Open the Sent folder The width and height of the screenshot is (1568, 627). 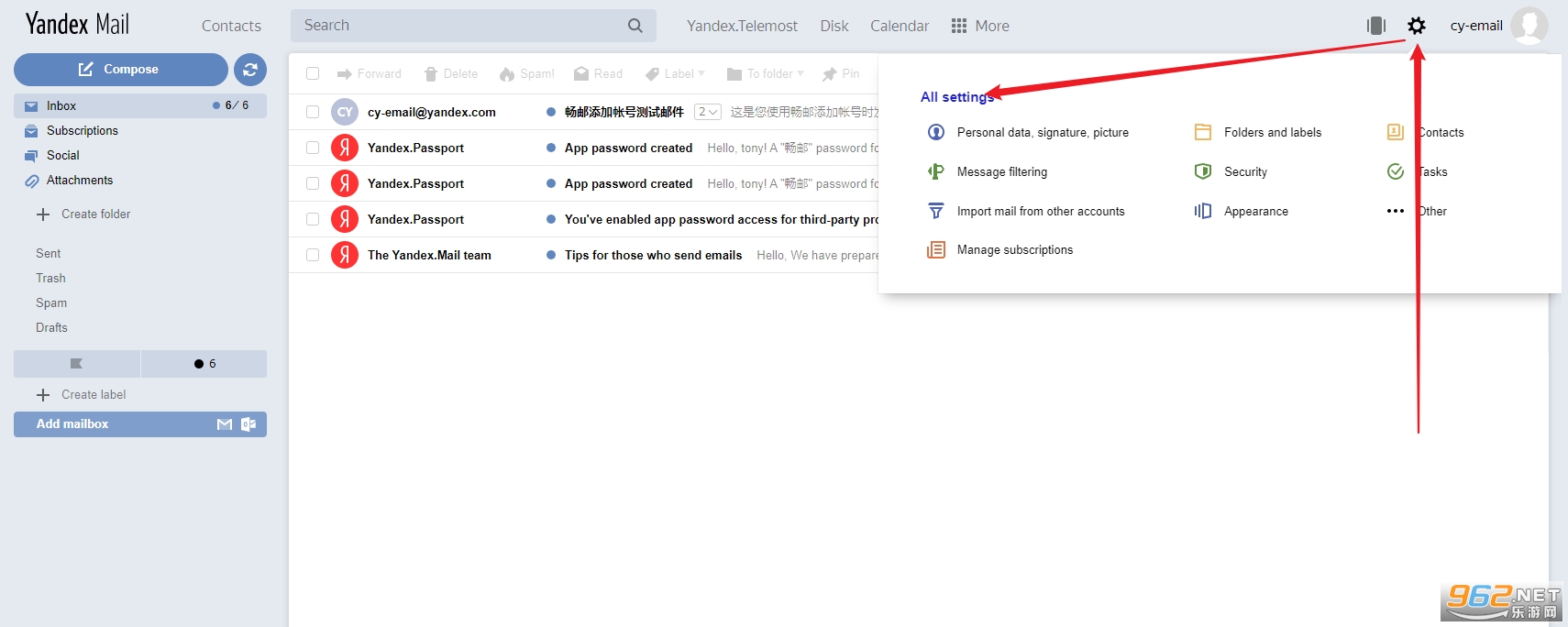pos(49,253)
